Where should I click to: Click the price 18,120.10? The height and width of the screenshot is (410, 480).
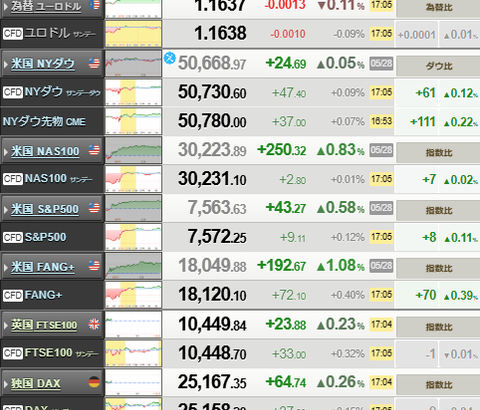click(x=212, y=295)
